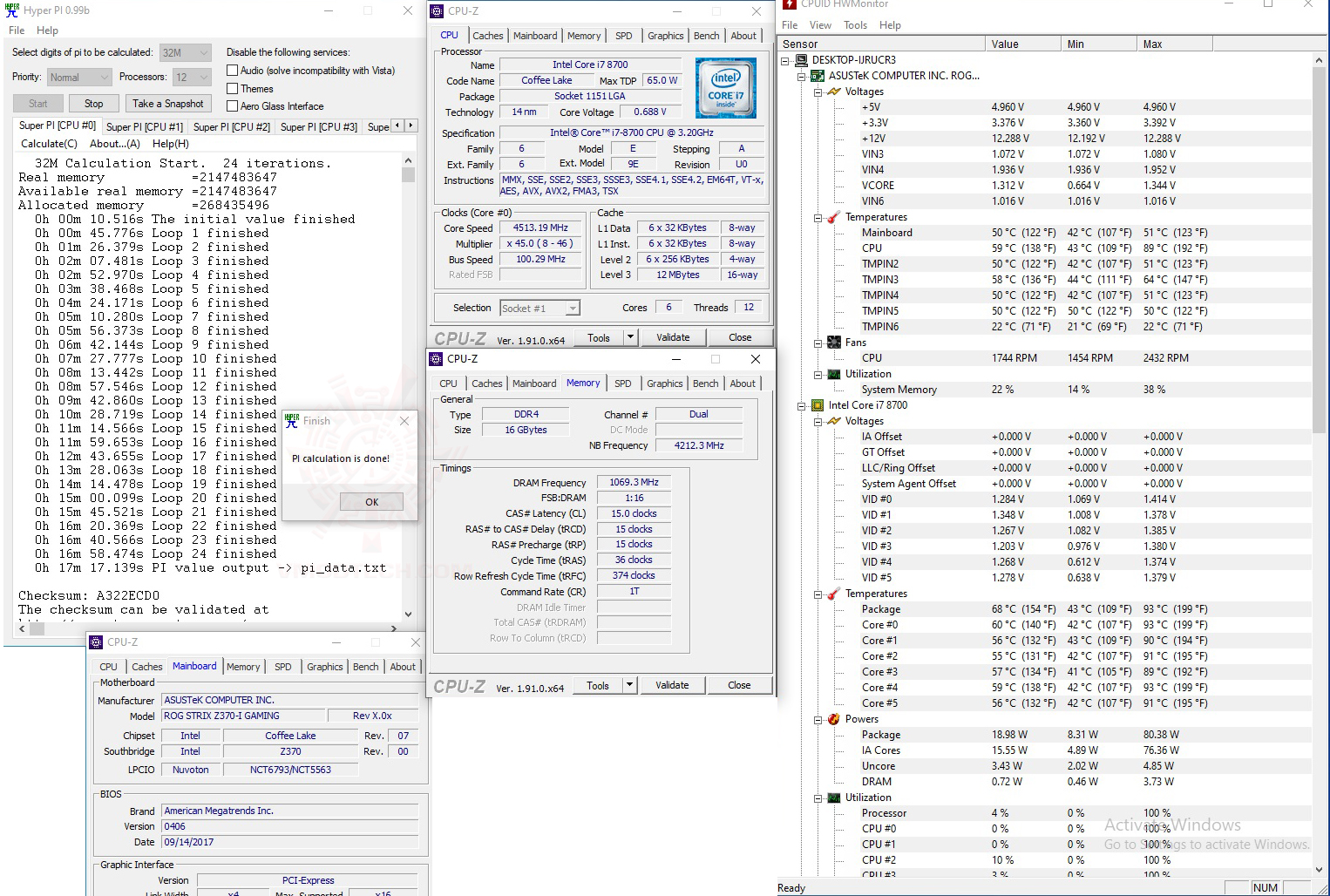Click the Hyper PI title bar icon

click(x=12, y=10)
